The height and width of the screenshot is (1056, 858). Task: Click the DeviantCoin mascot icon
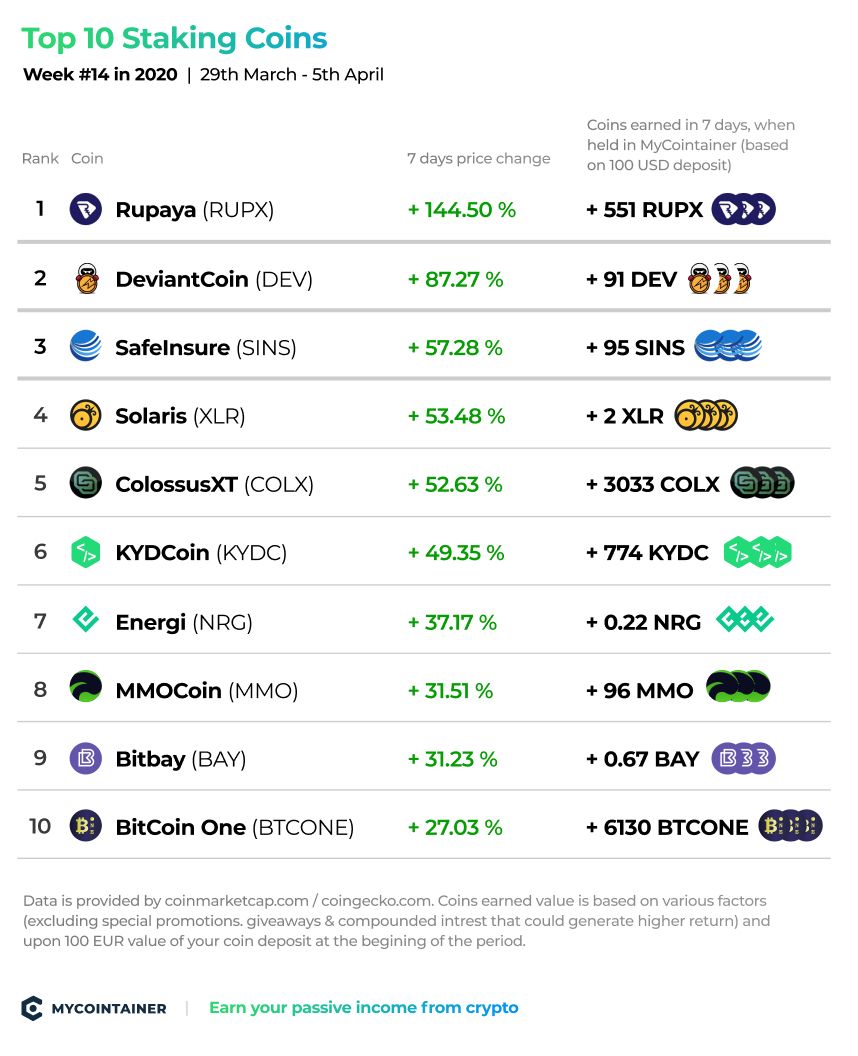click(86, 279)
